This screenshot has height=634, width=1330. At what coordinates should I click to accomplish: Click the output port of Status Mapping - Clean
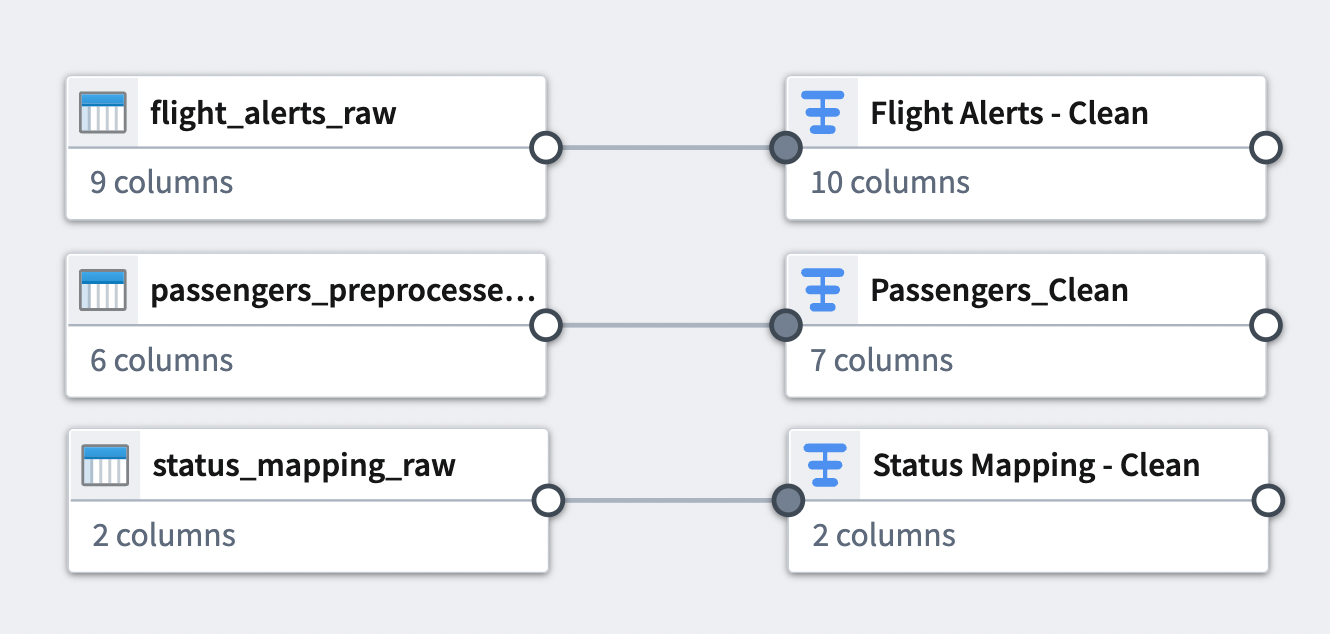click(x=1266, y=501)
